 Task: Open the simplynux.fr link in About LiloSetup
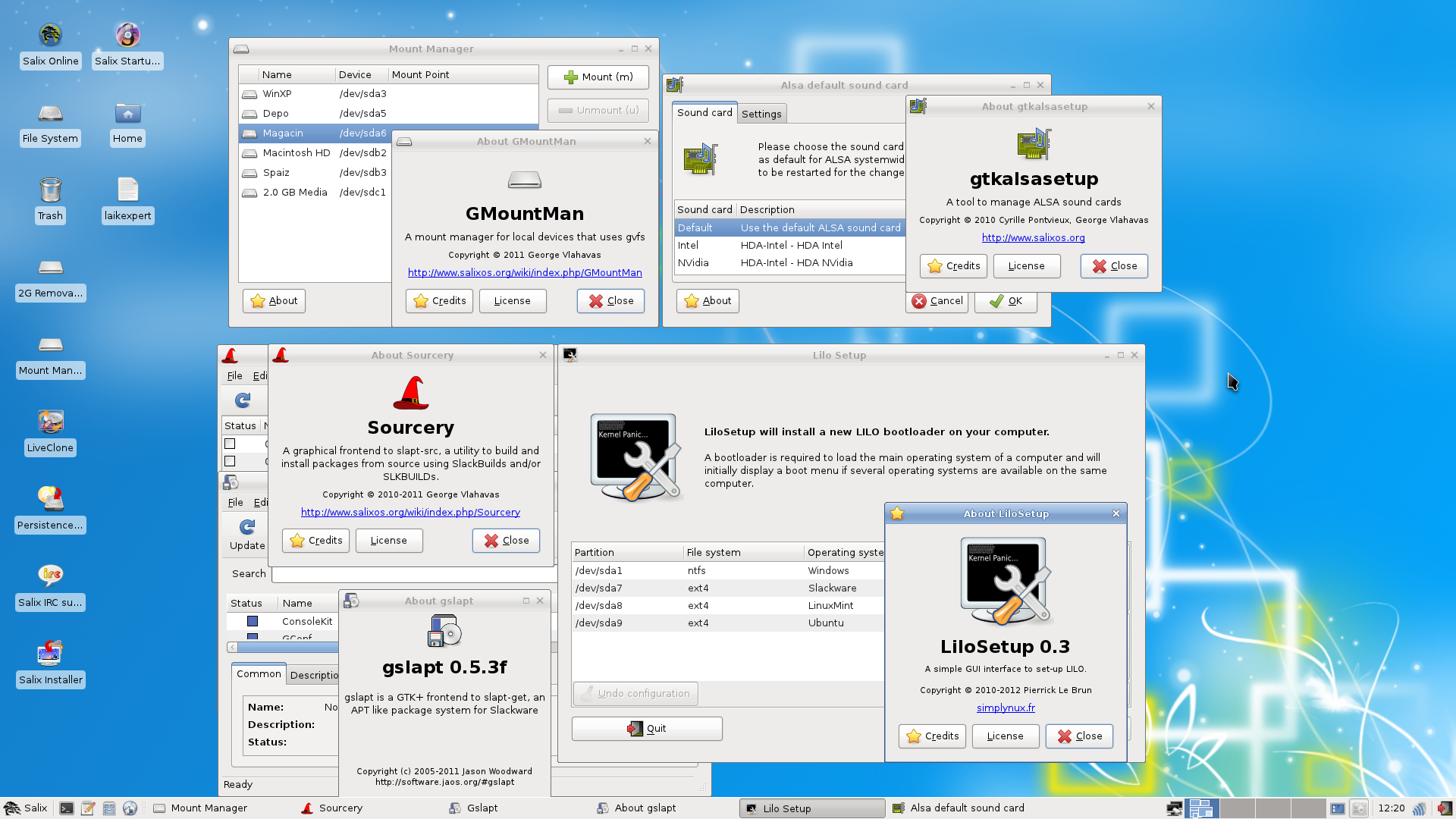pos(1006,708)
